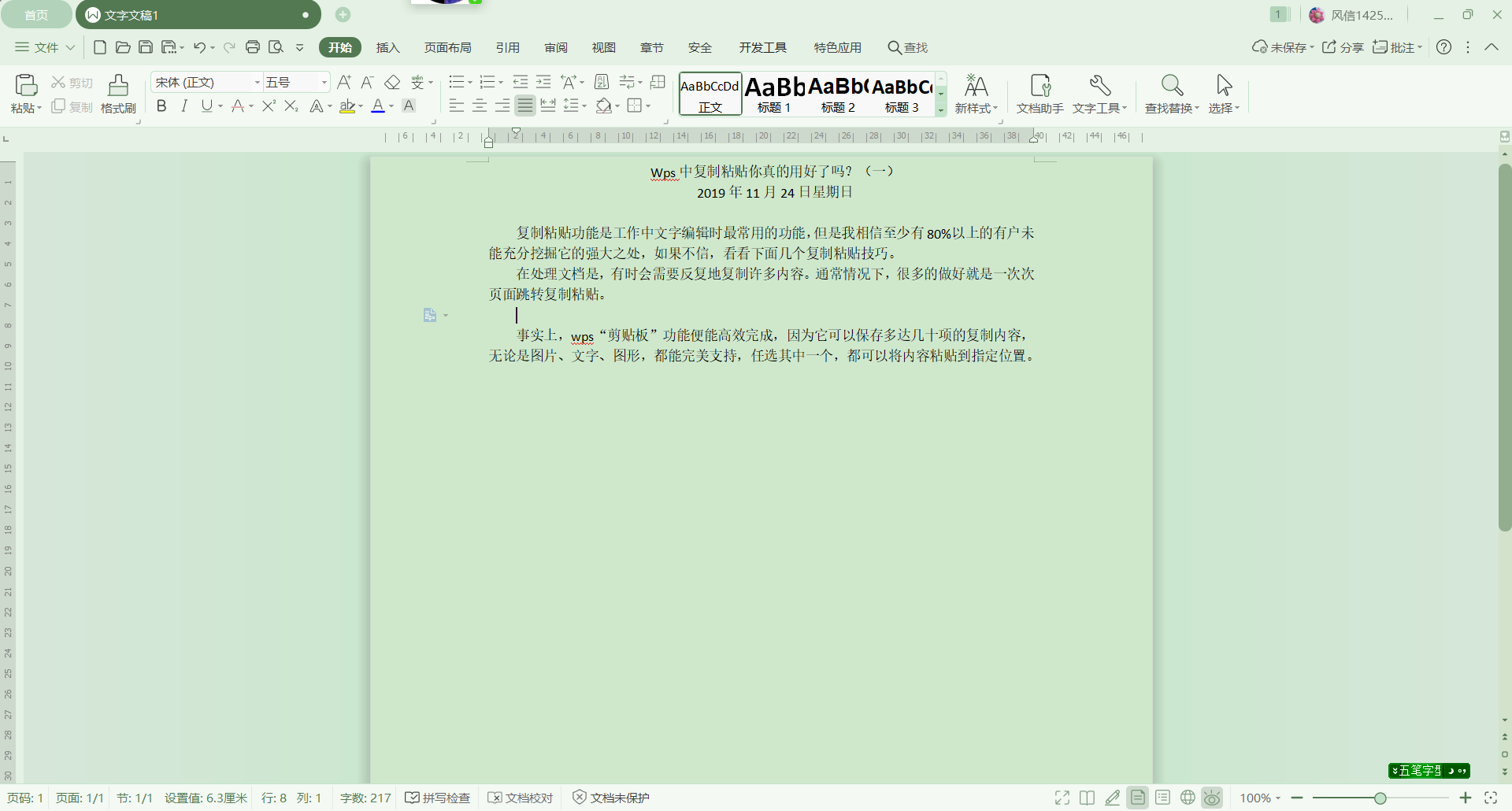Decrease font size with the A- icon
This screenshot has height=811, width=1512.
(x=367, y=82)
